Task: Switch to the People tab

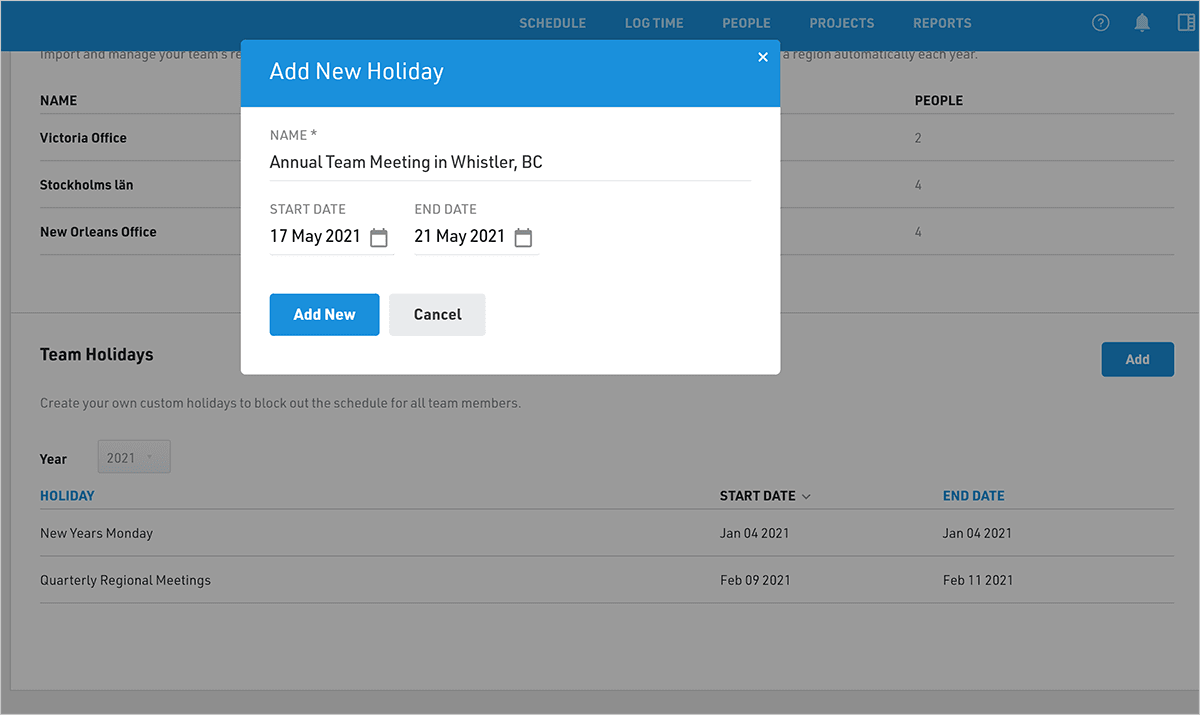Action: tap(746, 23)
